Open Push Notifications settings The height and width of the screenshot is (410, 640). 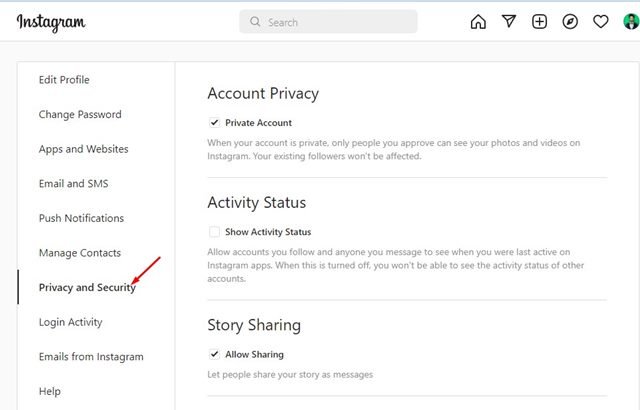(x=81, y=218)
